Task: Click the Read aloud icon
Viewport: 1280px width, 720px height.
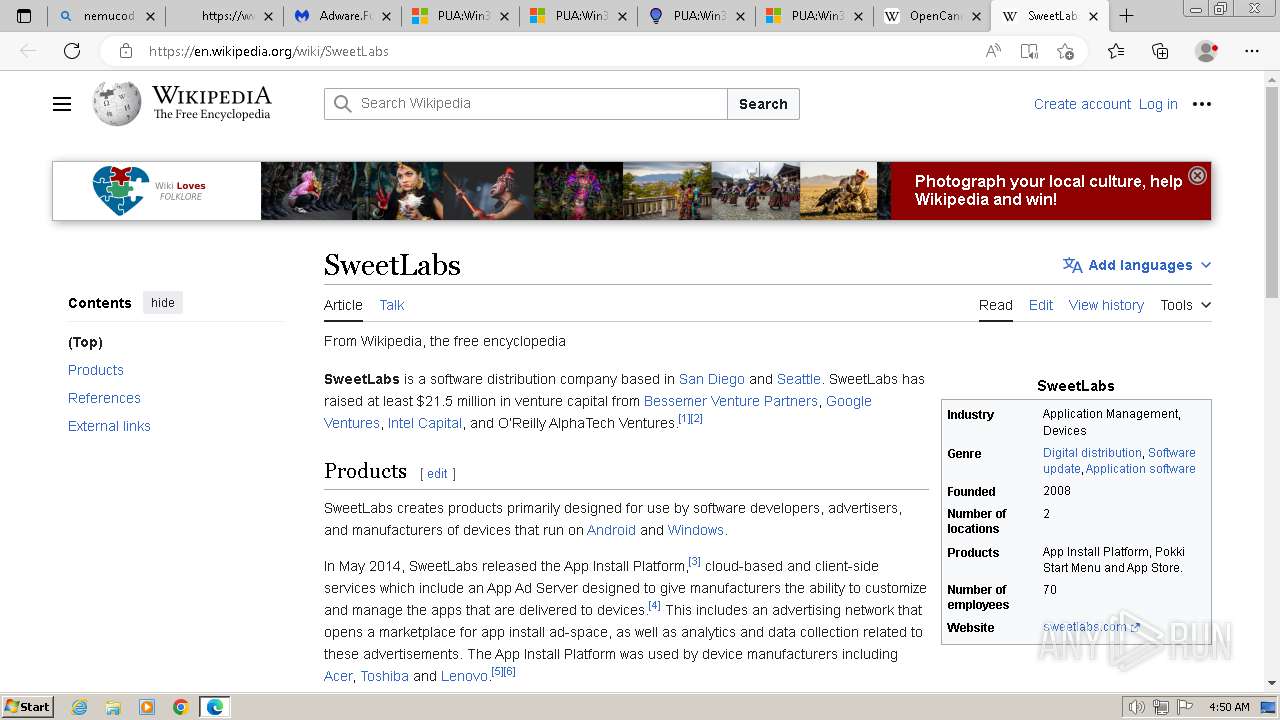Action: [993, 51]
